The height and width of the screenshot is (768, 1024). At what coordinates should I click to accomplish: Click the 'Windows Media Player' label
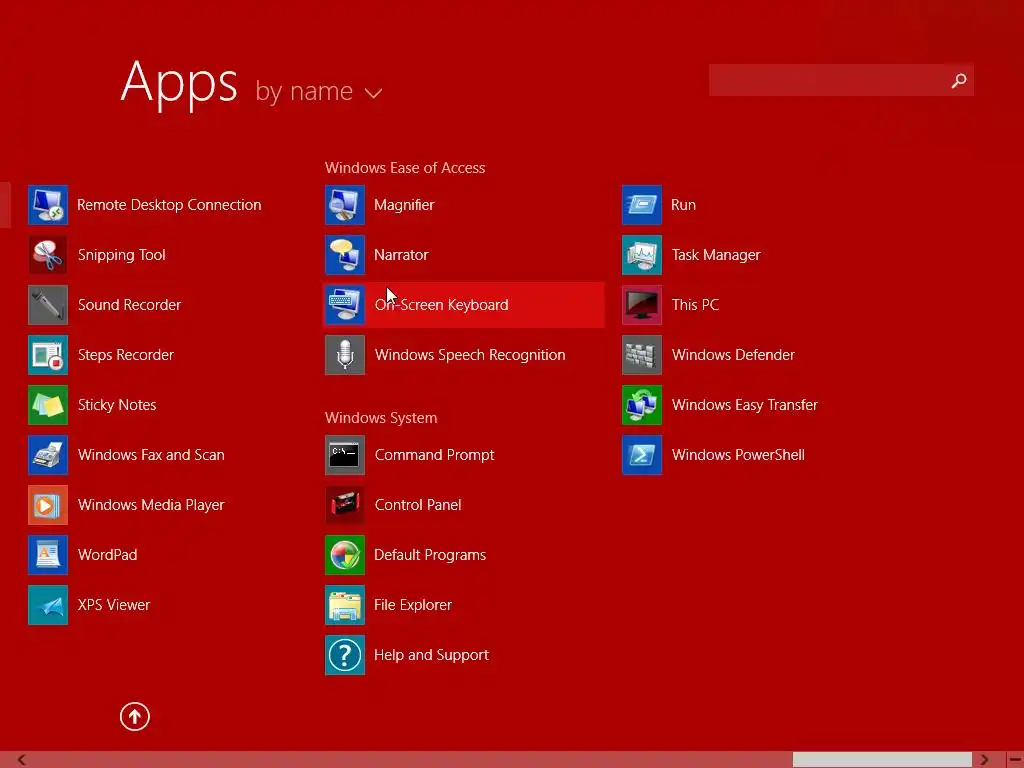[x=151, y=505]
